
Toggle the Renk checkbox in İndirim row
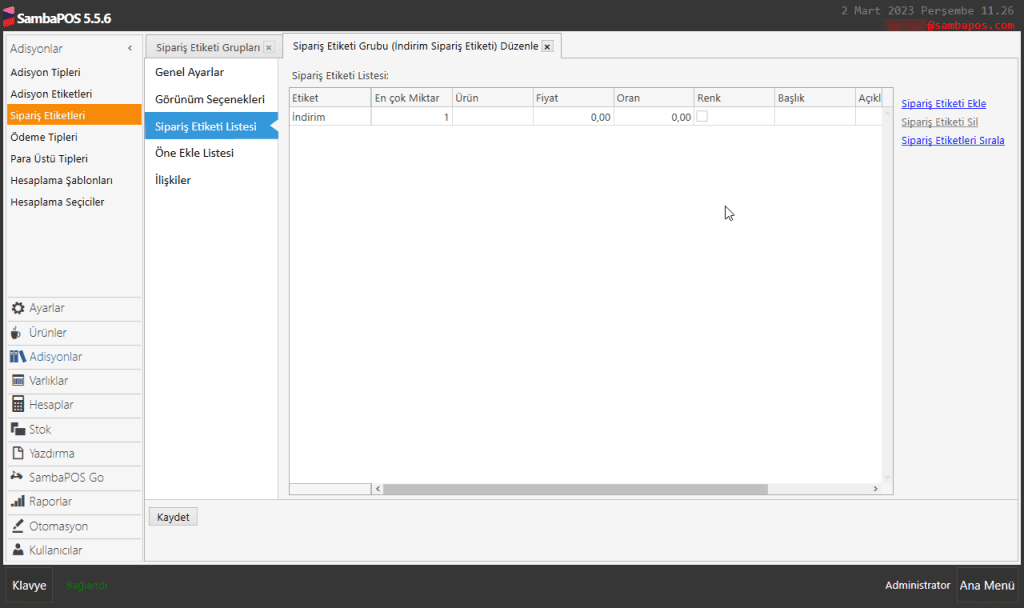coord(702,117)
